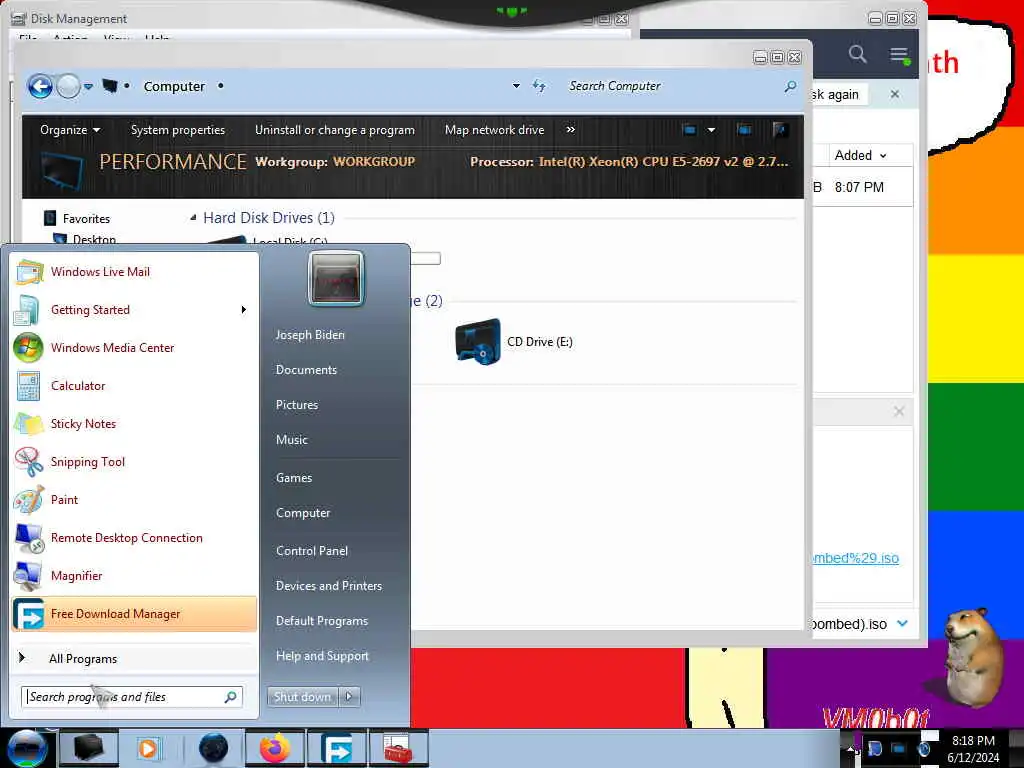Open Firefox from the taskbar
1024x768 pixels.
point(274,748)
